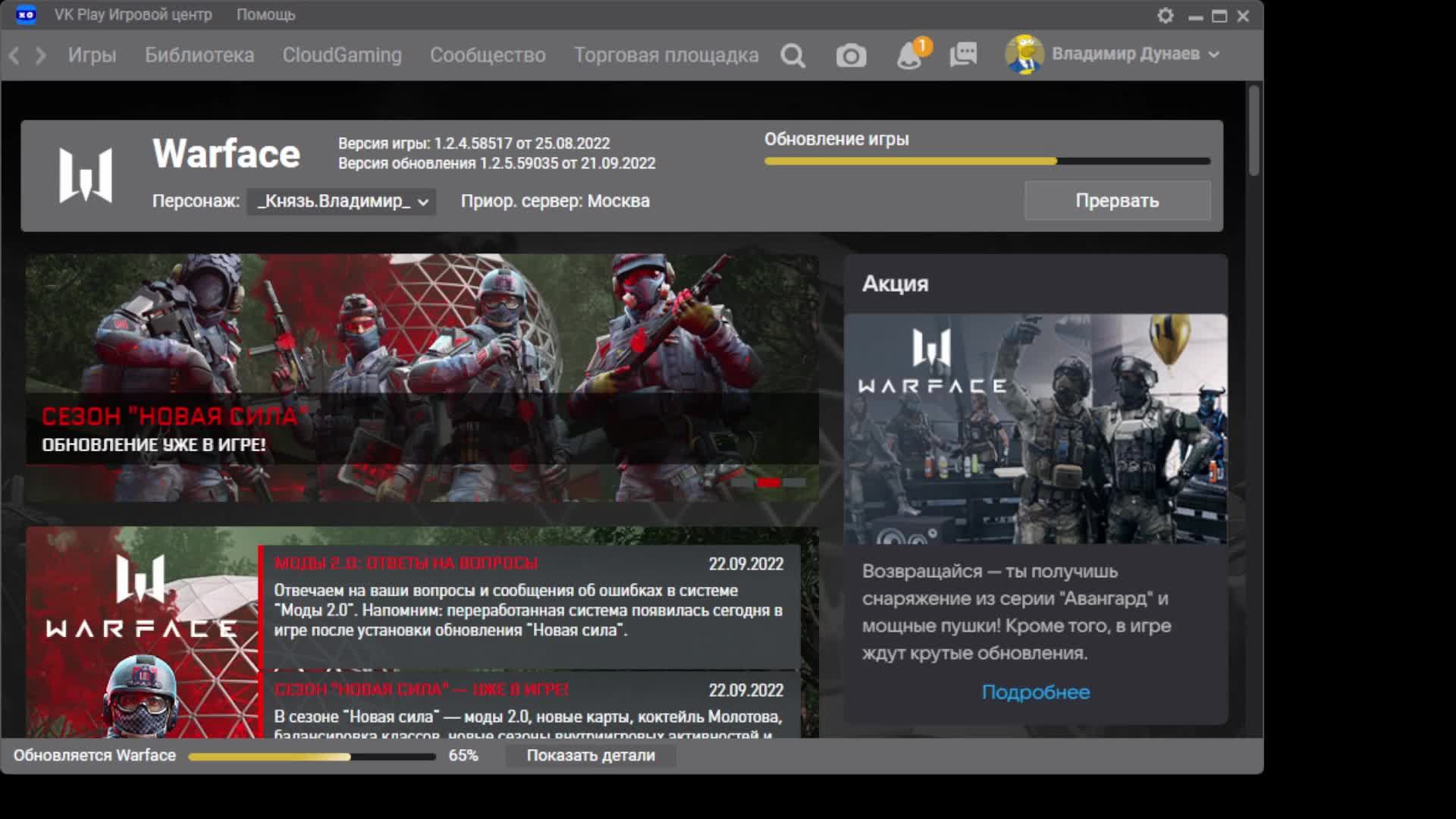Open the settings gear icon
This screenshot has width=1456, height=819.
coord(1166,15)
